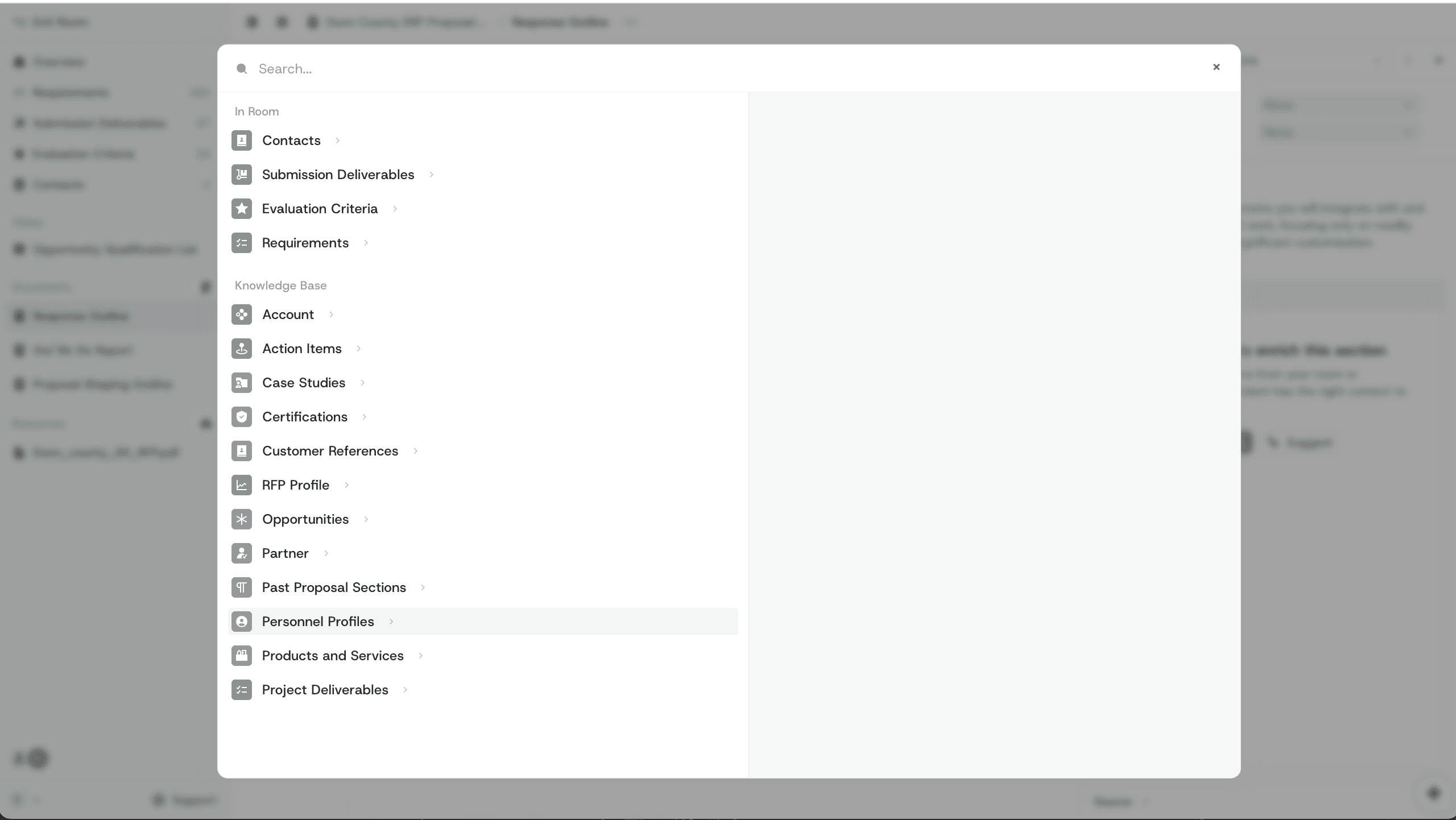The height and width of the screenshot is (820, 1456).
Task: Expand the Partner chevron arrow
Action: click(x=326, y=553)
